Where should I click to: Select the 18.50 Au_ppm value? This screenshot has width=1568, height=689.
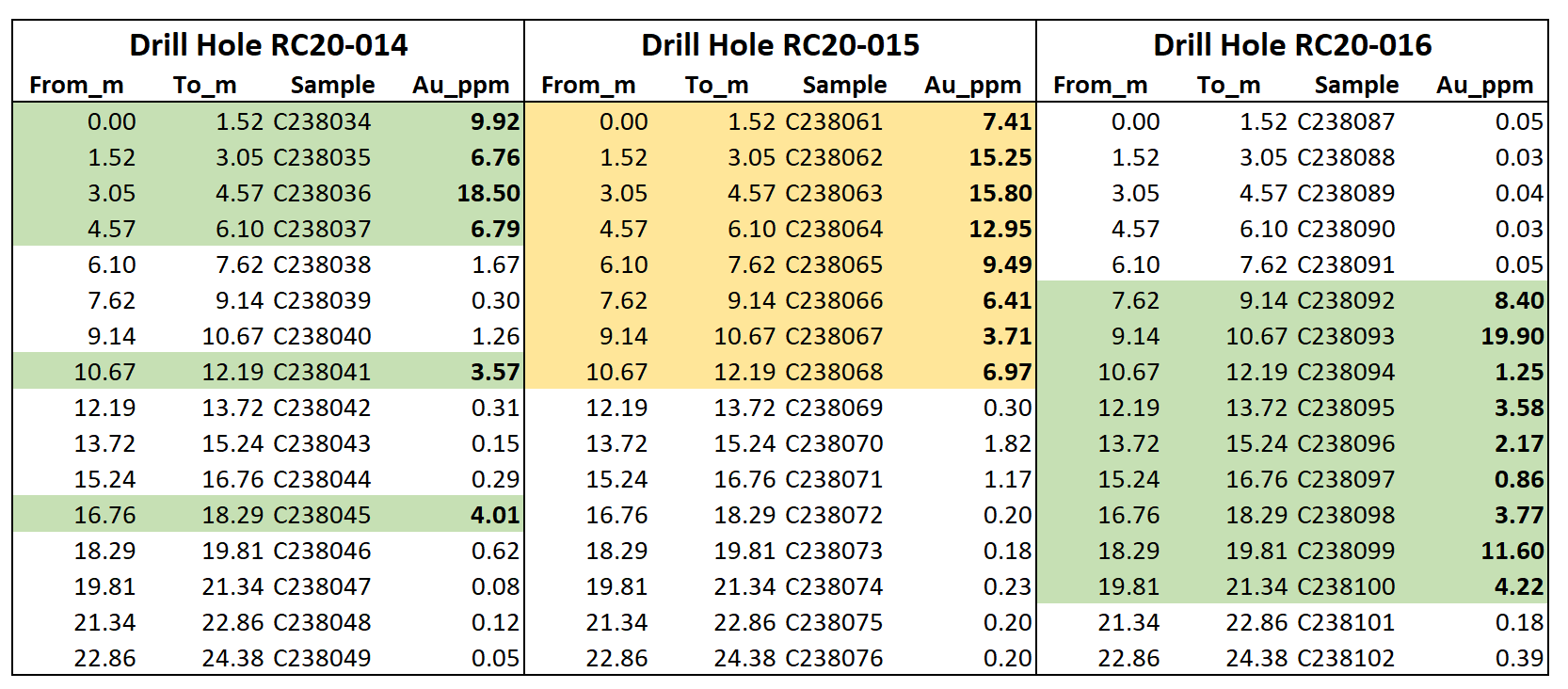point(488,194)
